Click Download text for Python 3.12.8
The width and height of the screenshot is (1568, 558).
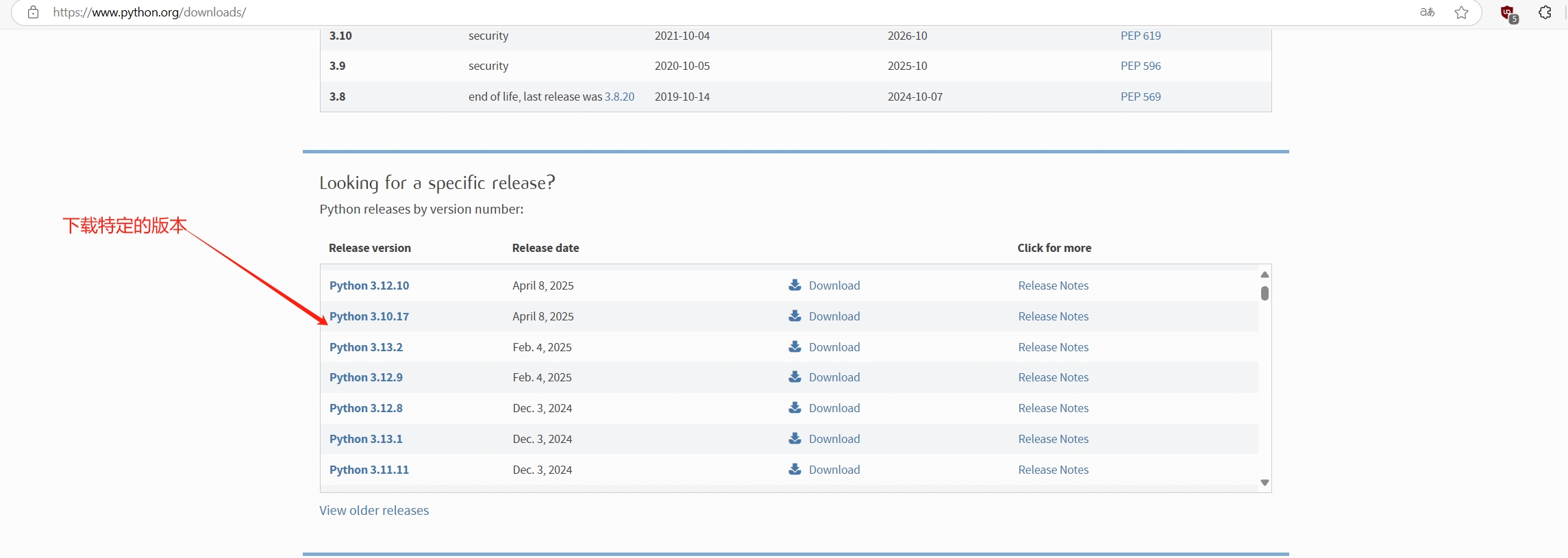(834, 408)
